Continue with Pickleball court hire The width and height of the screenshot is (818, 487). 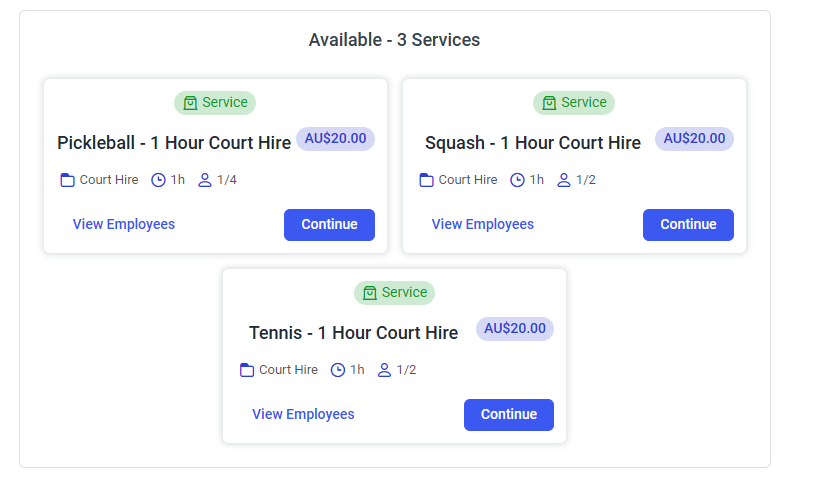click(x=329, y=225)
